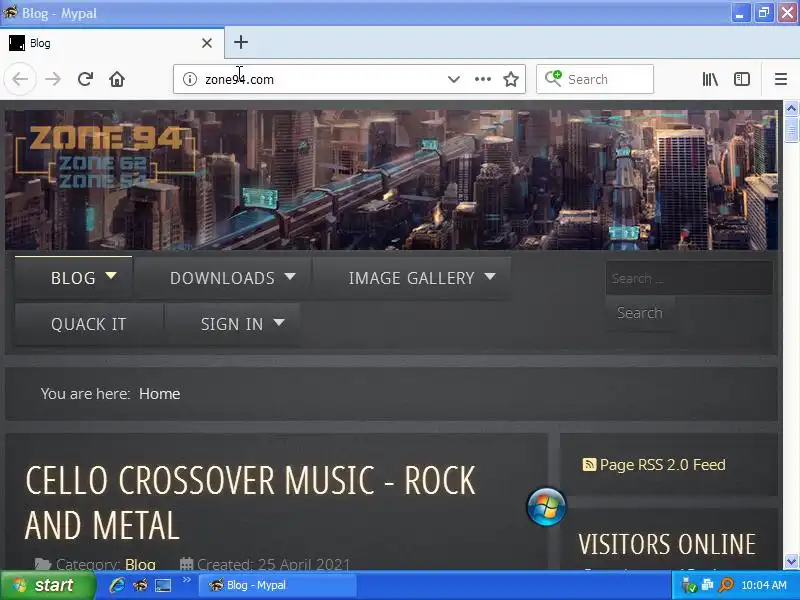Image resolution: width=800 pixels, height=600 pixels.
Task: Click the 10:04 AM taskbar clock
Action: coord(764,585)
